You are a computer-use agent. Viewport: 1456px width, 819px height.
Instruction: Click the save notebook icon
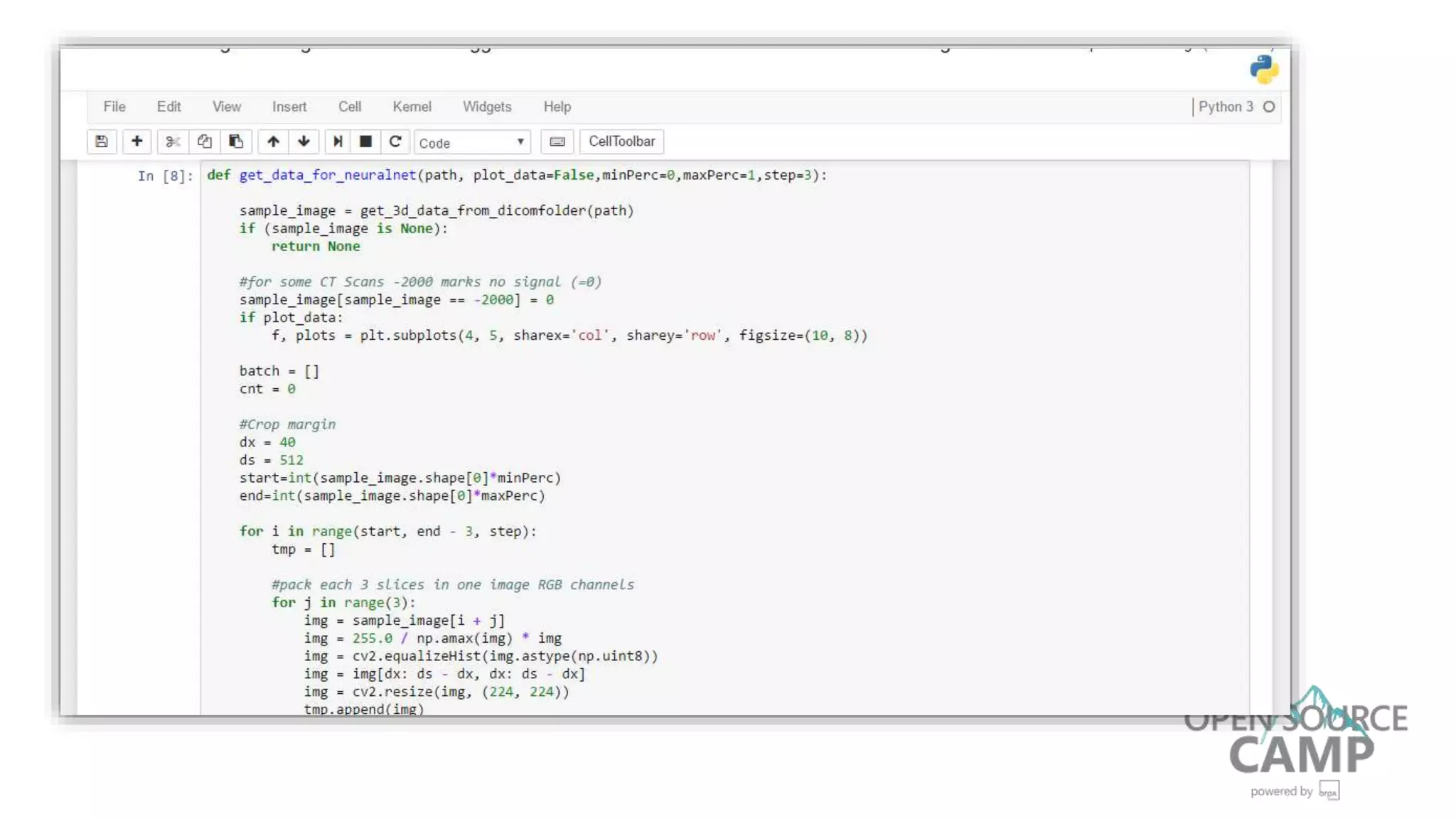(102, 141)
